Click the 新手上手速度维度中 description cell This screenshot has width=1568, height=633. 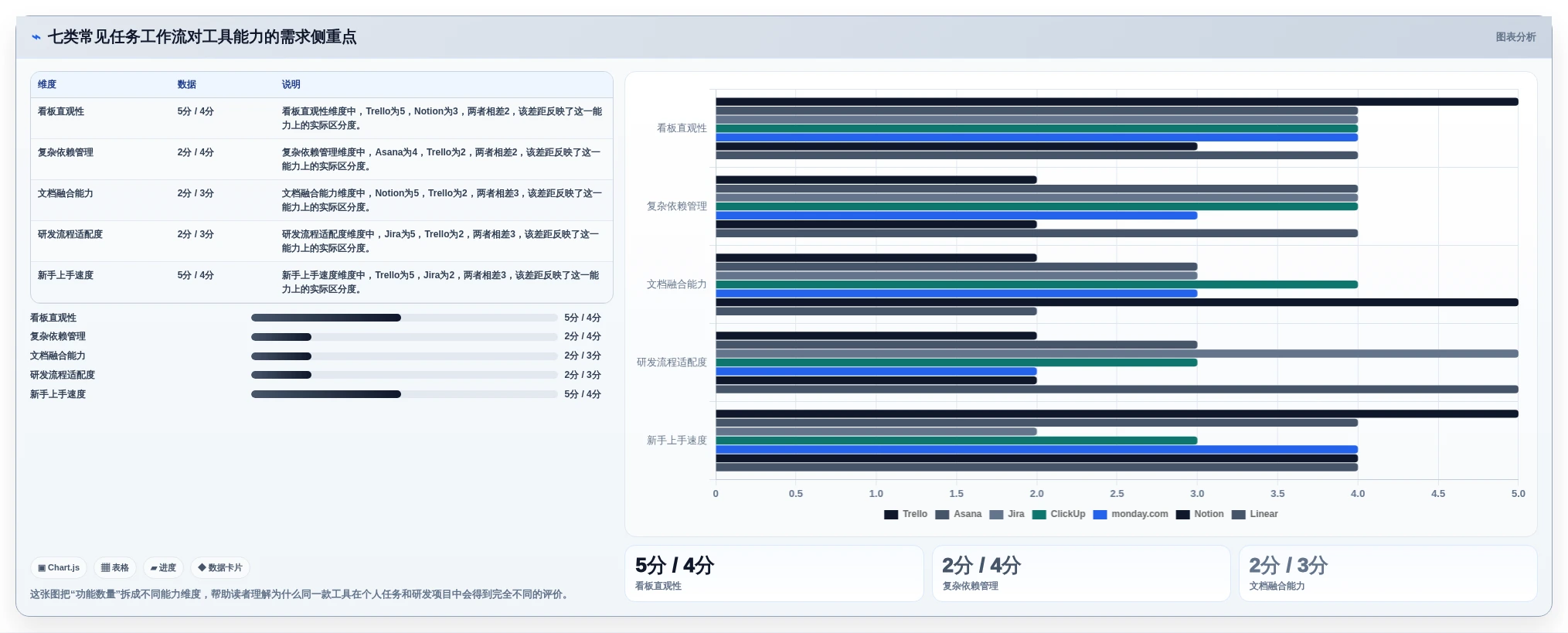pos(442,282)
